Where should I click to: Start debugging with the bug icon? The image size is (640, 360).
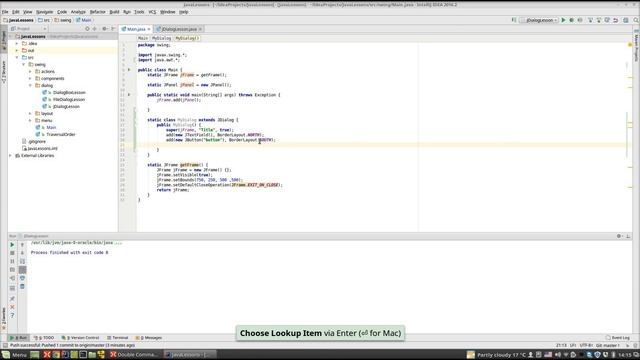pyautogui.click(x=571, y=20)
